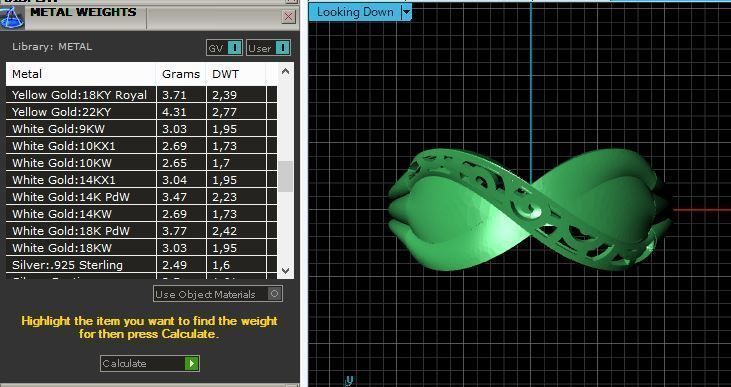Sort by the DWT column header
Viewport: 731px width, 387px height.
[x=235, y=74]
